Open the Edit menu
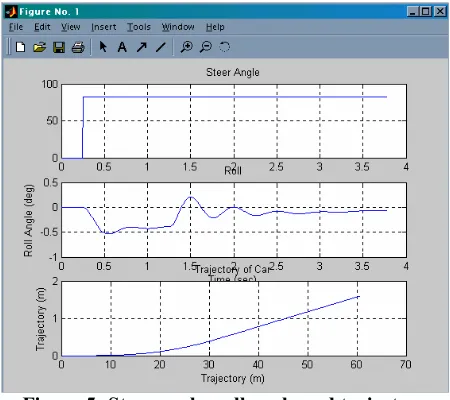The height and width of the screenshot is (400, 450). point(42,27)
